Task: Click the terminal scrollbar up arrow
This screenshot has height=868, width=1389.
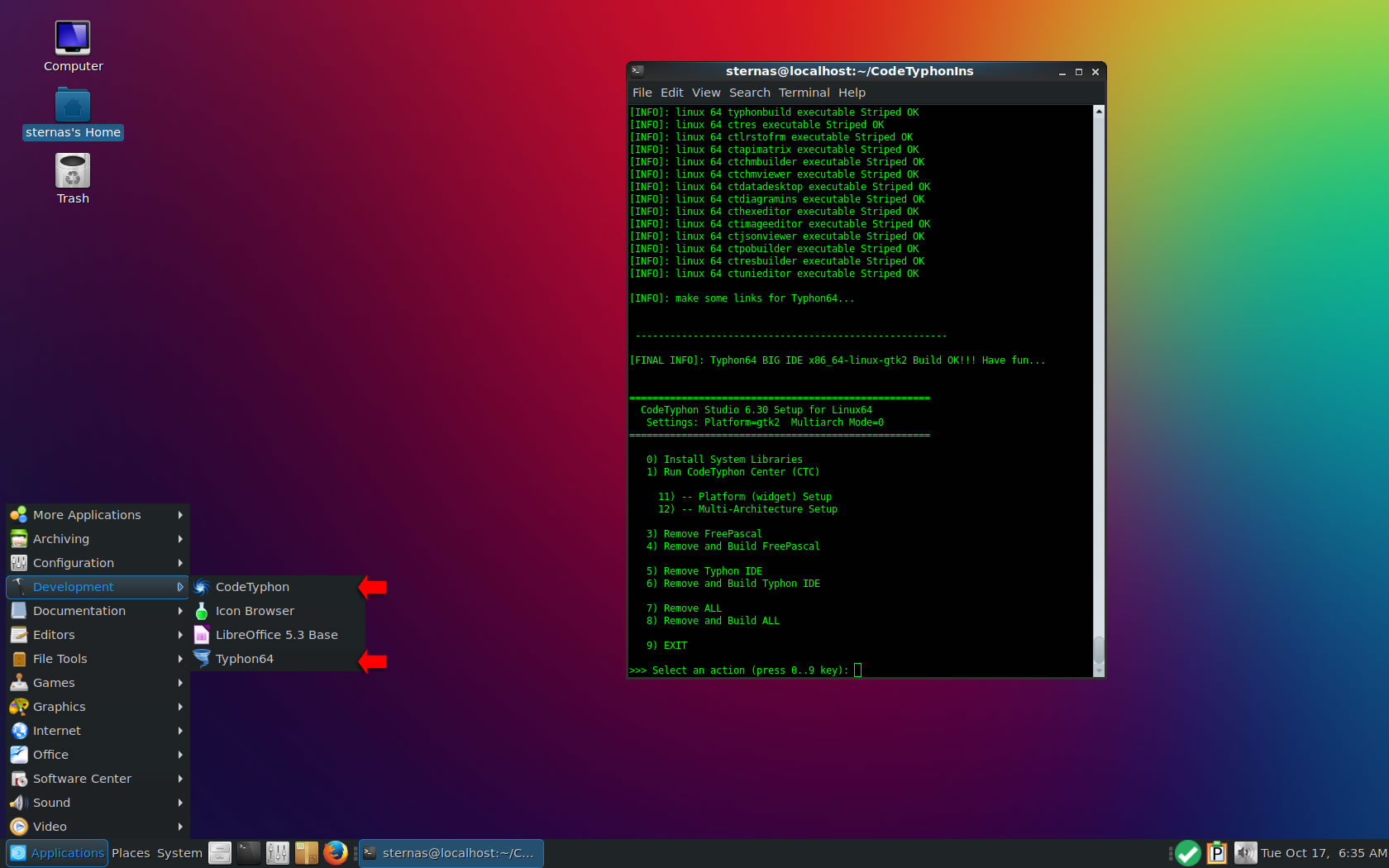Action: point(1099,111)
